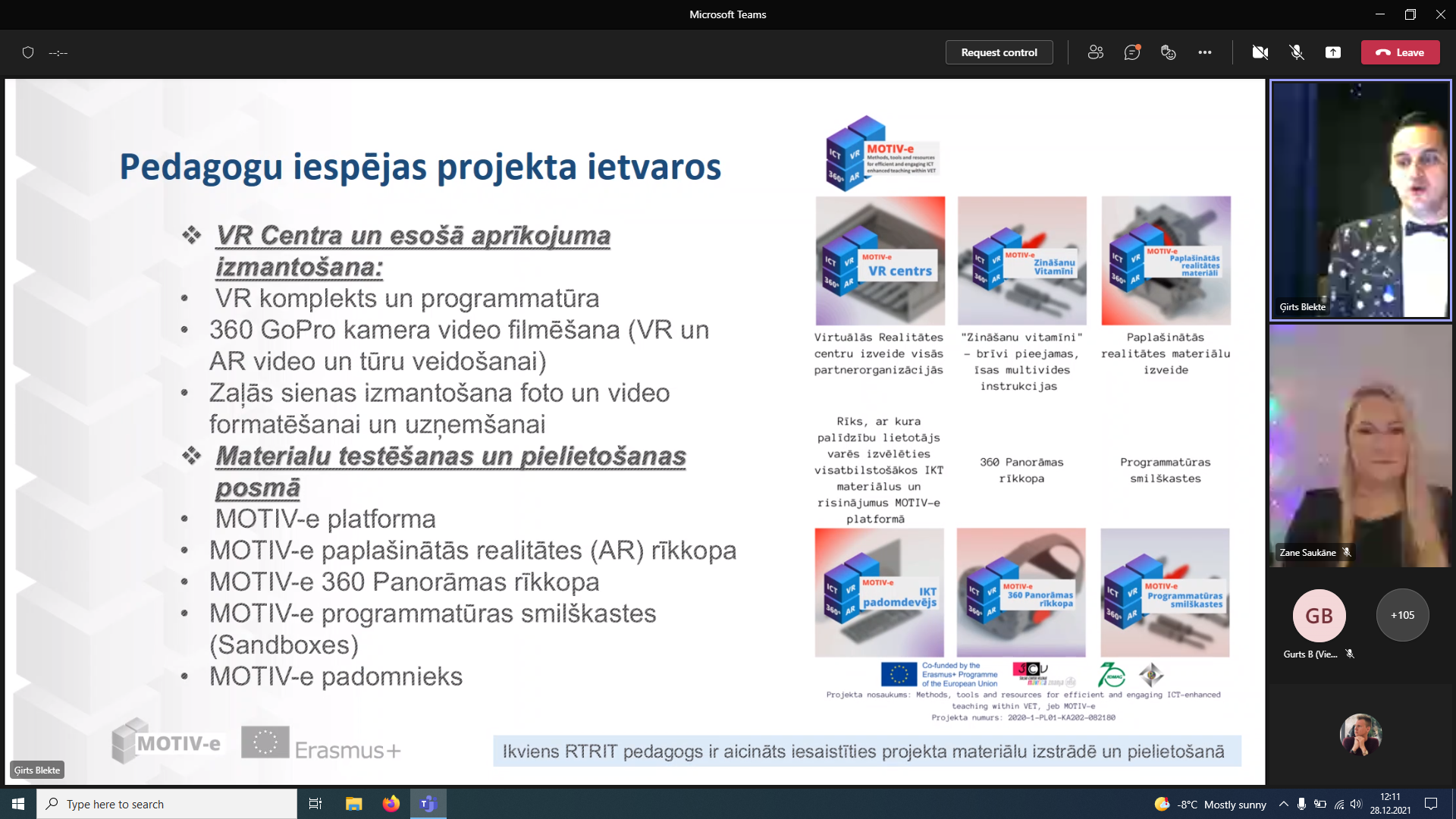This screenshot has width=1456, height=819.
Task: Open reactions menu
Action: [x=1168, y=52]
